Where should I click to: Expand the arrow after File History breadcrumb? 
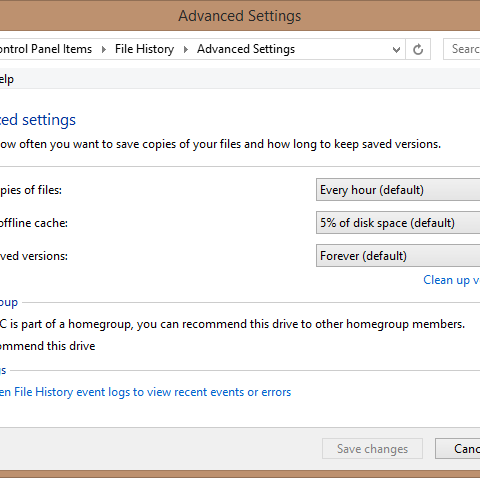pos(186,49)
